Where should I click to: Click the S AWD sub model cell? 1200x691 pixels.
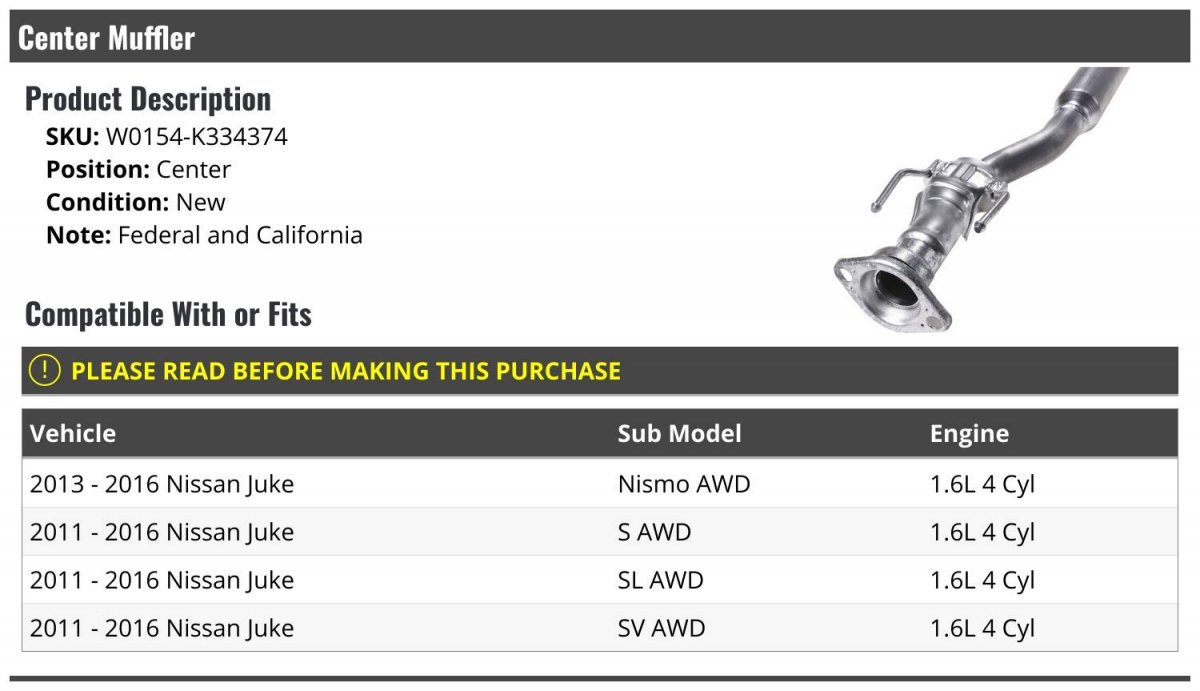654,532
